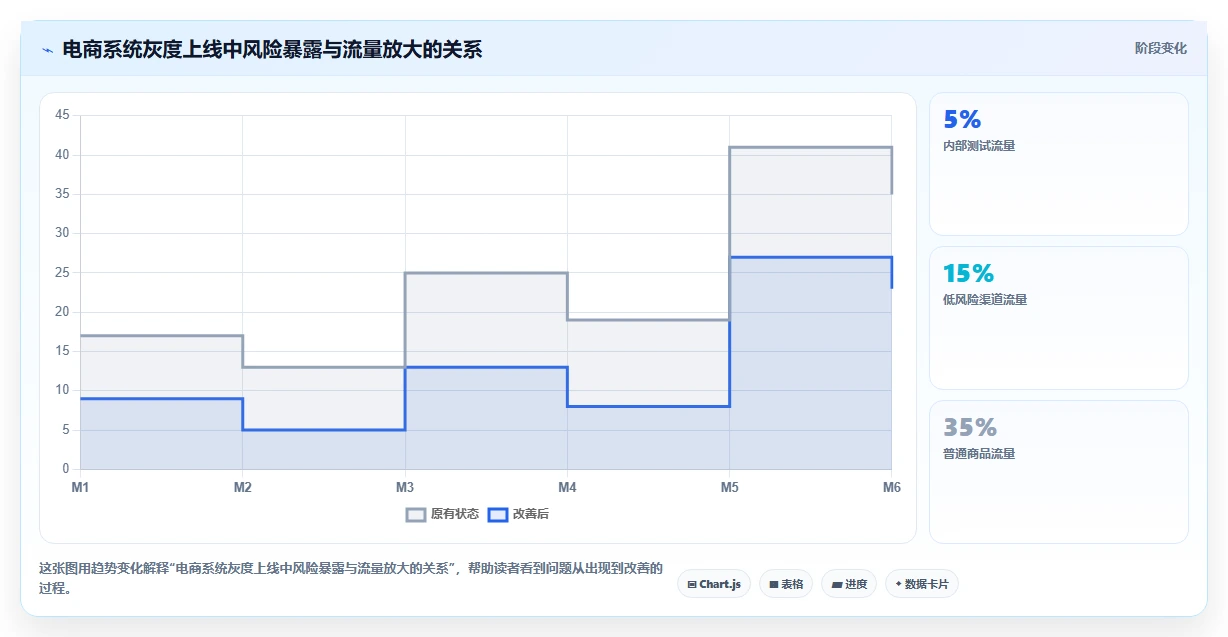
Task: Open the 5% 内部测试流量 card
Action: (x=1058, y=164)
